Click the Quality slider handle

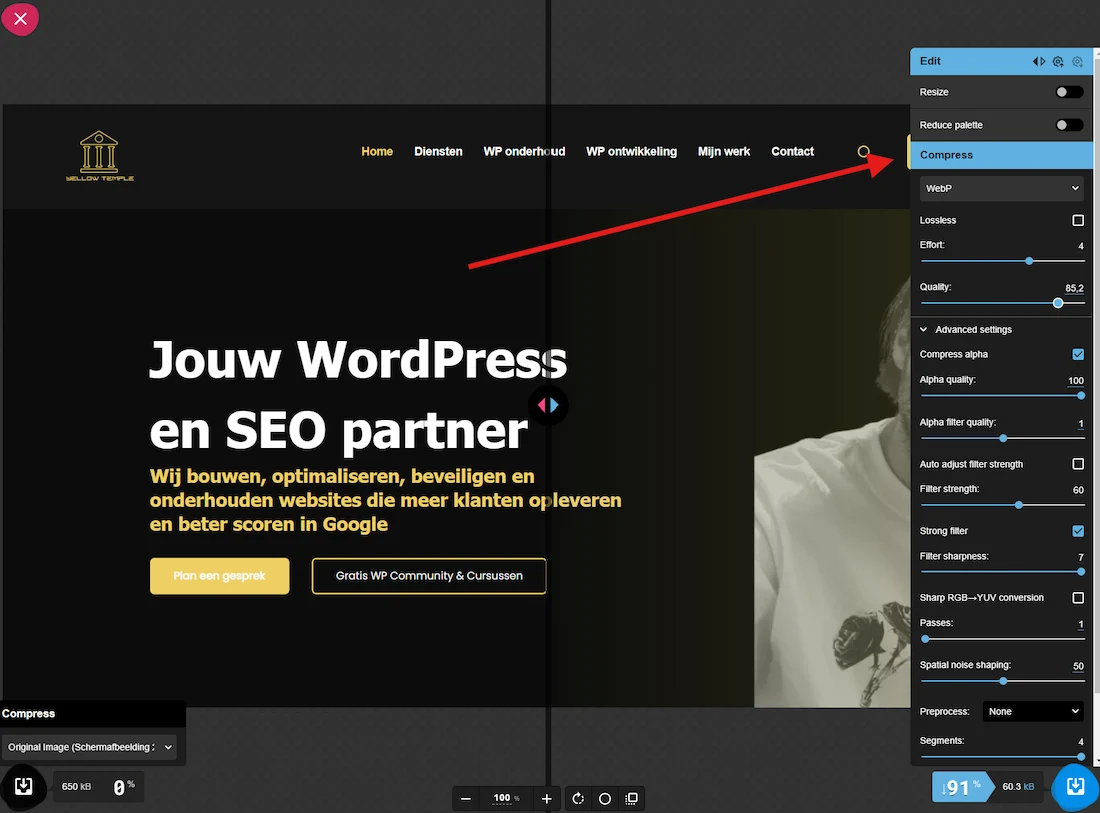click(1058, 303)
